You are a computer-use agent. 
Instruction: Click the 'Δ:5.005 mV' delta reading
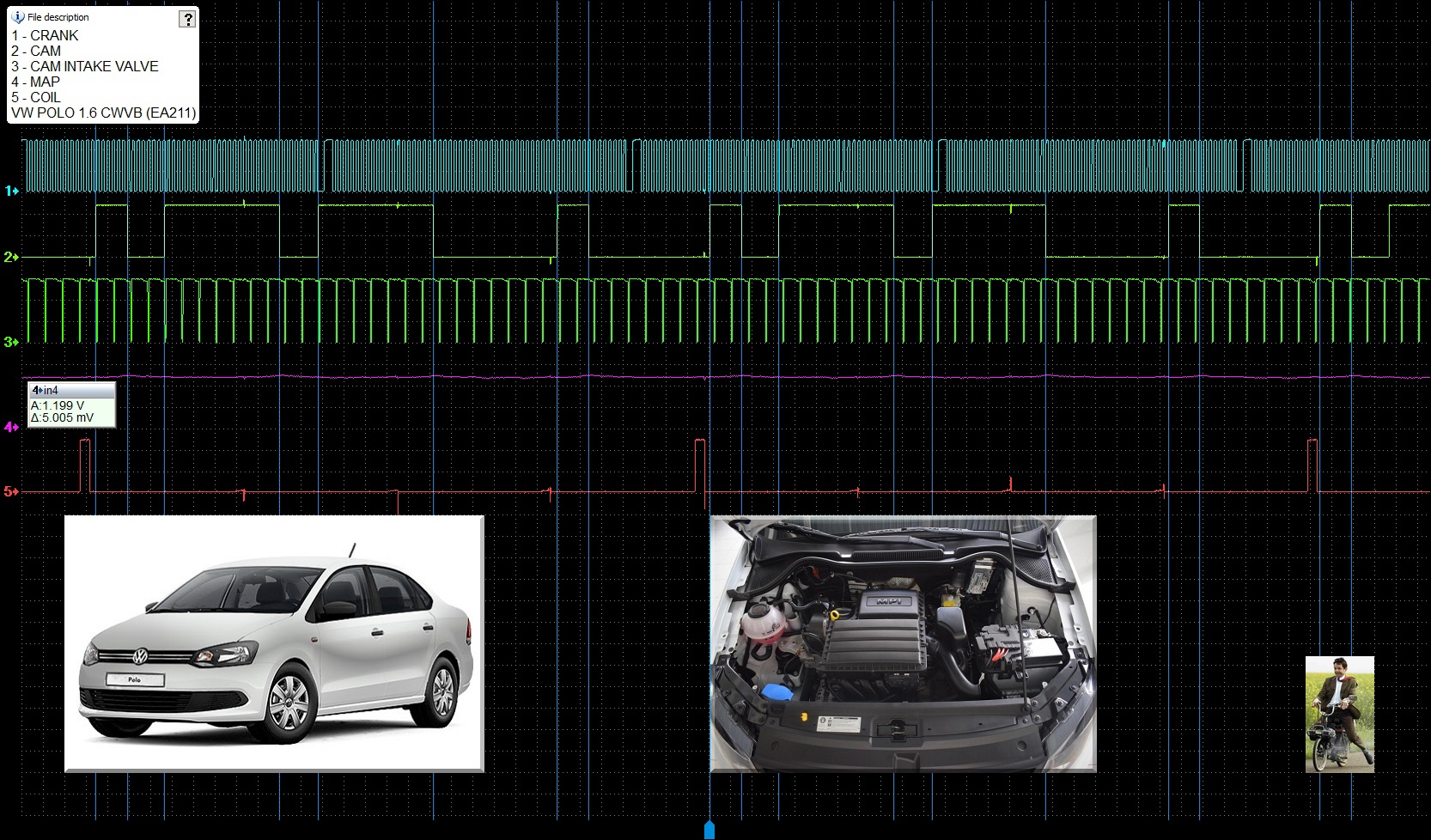point(62,418)
